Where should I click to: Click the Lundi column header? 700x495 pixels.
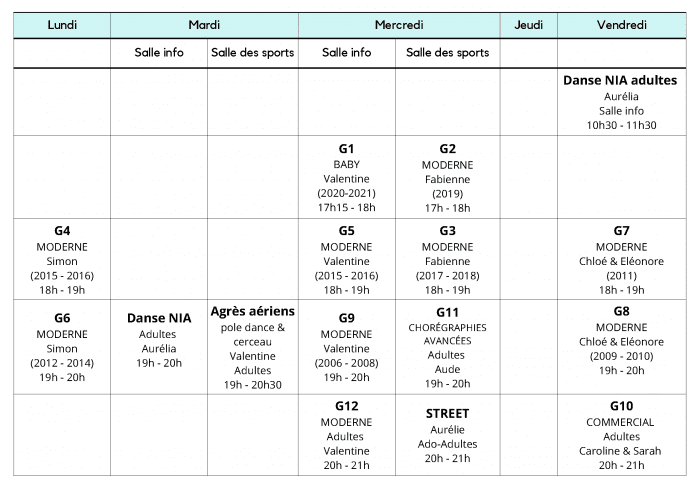[62, 24]
